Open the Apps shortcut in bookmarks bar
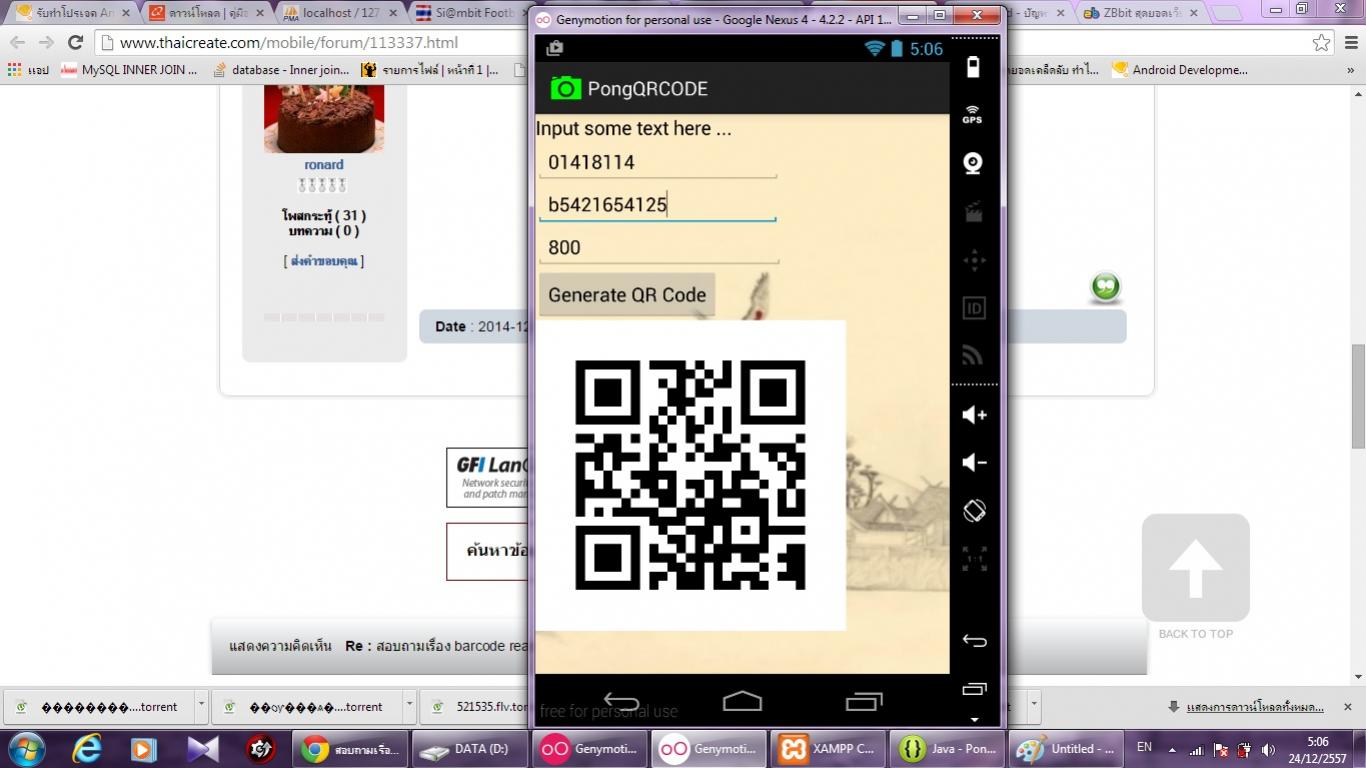This screenshot has height=768, width=1366. pos(27,70)
